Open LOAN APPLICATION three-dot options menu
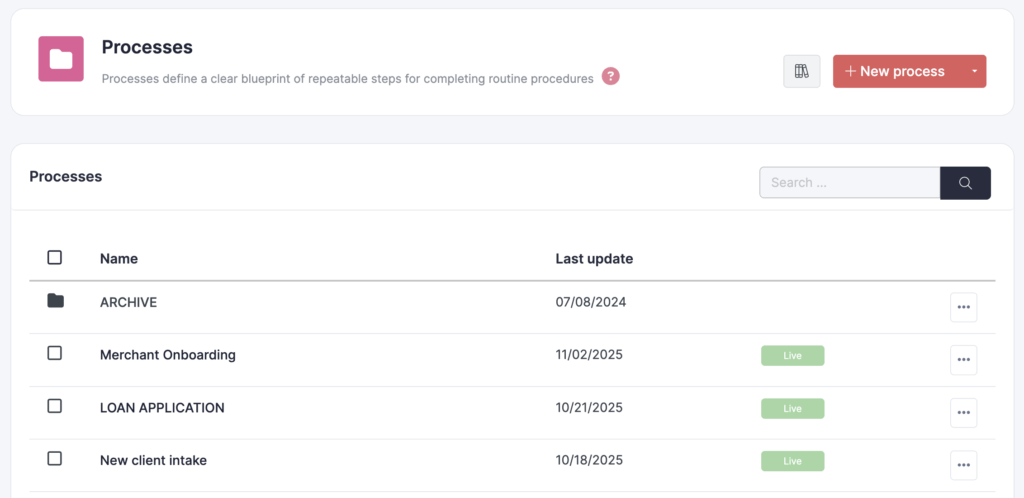Image resolution: width=1024 pixels, height=498 pixels. click(963, 413)
